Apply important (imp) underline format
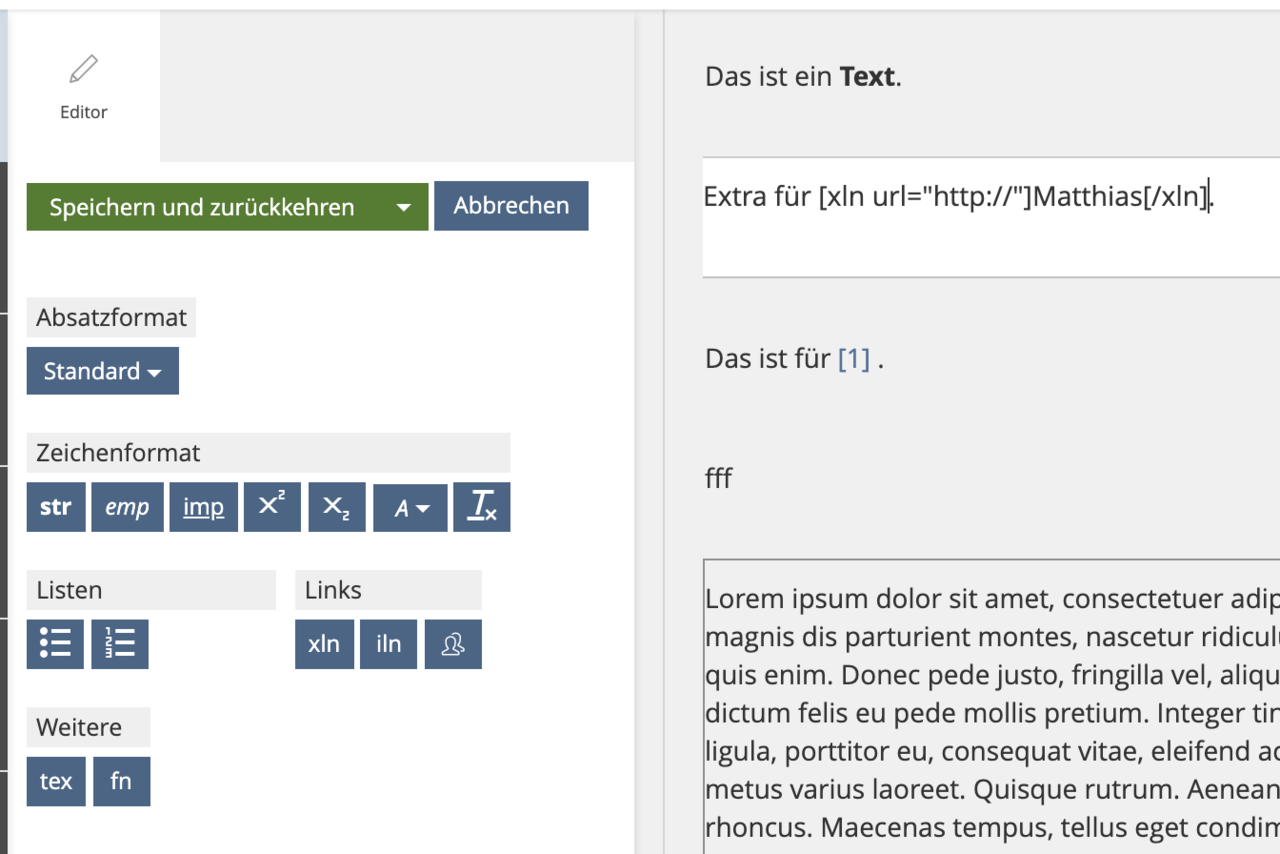1280x854 pixels. coord(203,507)
